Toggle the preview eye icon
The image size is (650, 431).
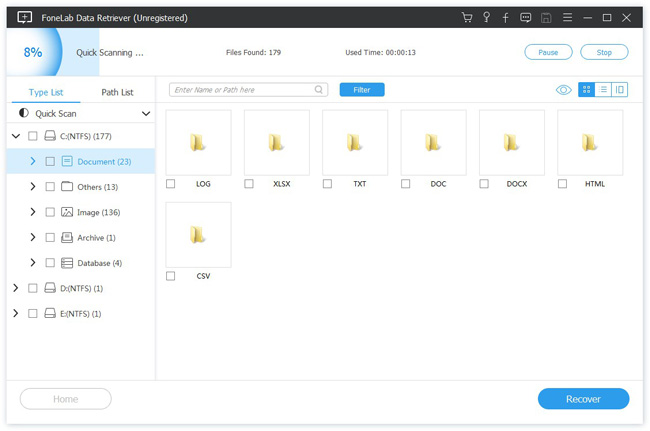563,90
